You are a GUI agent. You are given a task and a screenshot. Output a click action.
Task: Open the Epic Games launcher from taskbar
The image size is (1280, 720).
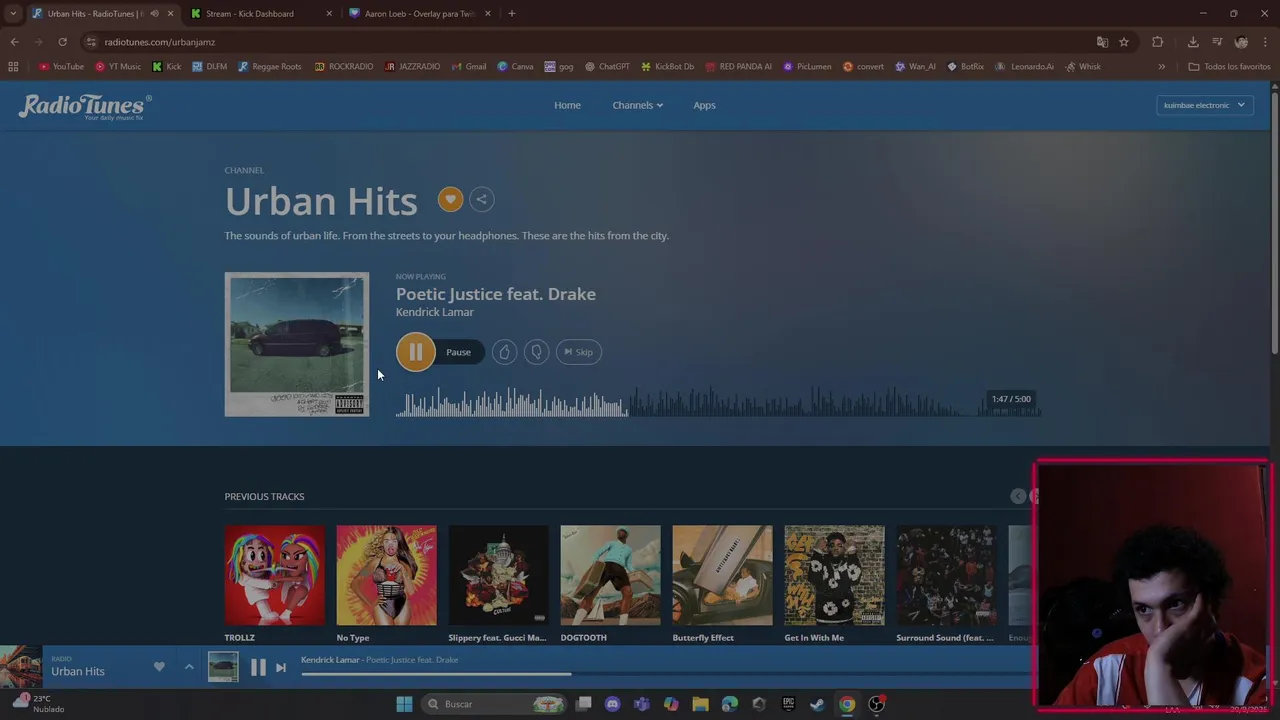(x=788, y=704)
